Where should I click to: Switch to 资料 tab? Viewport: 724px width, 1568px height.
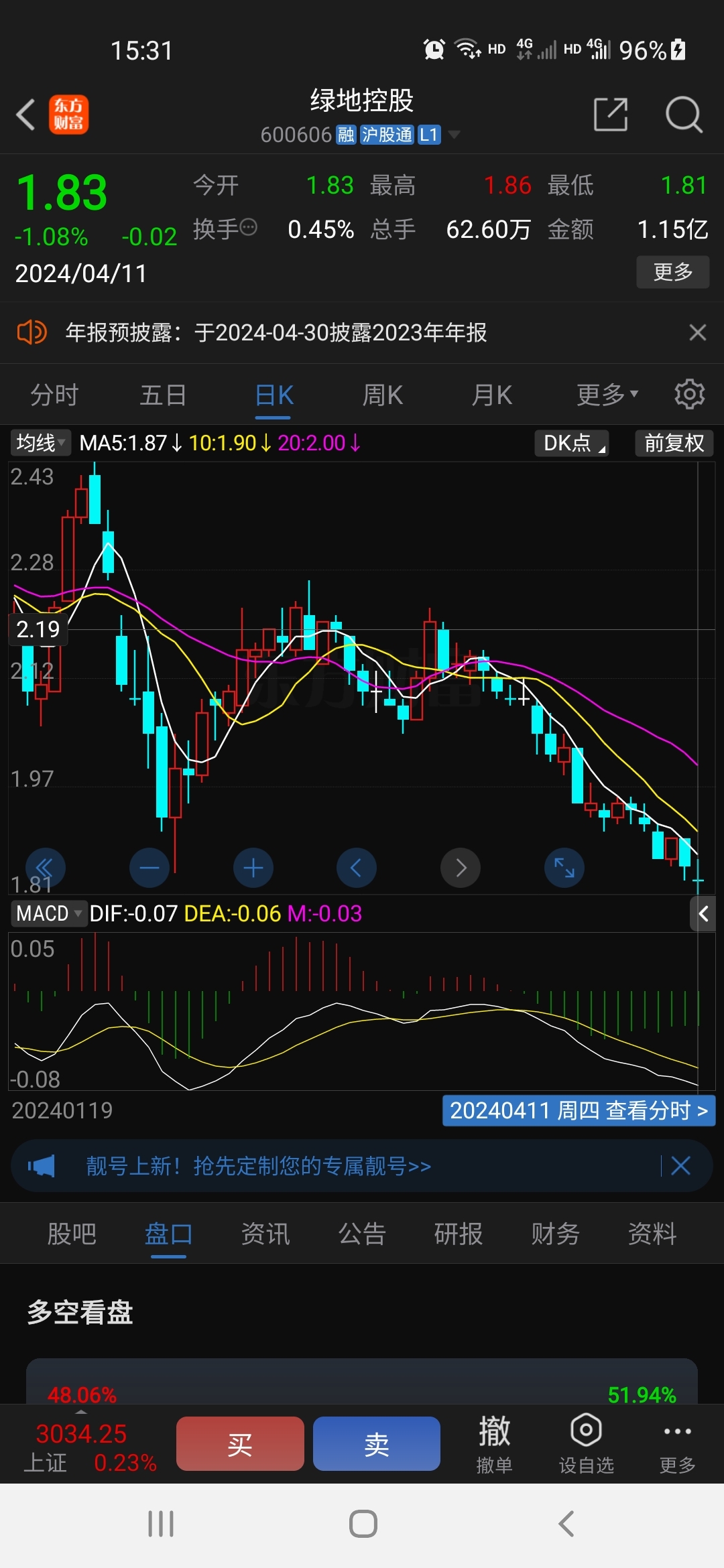(652, 1234)
